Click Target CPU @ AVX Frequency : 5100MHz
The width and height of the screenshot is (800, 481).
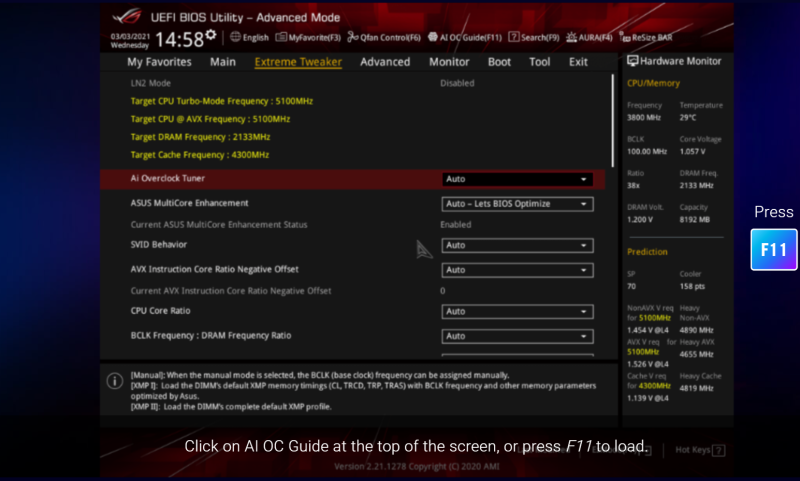coord(210,119)
